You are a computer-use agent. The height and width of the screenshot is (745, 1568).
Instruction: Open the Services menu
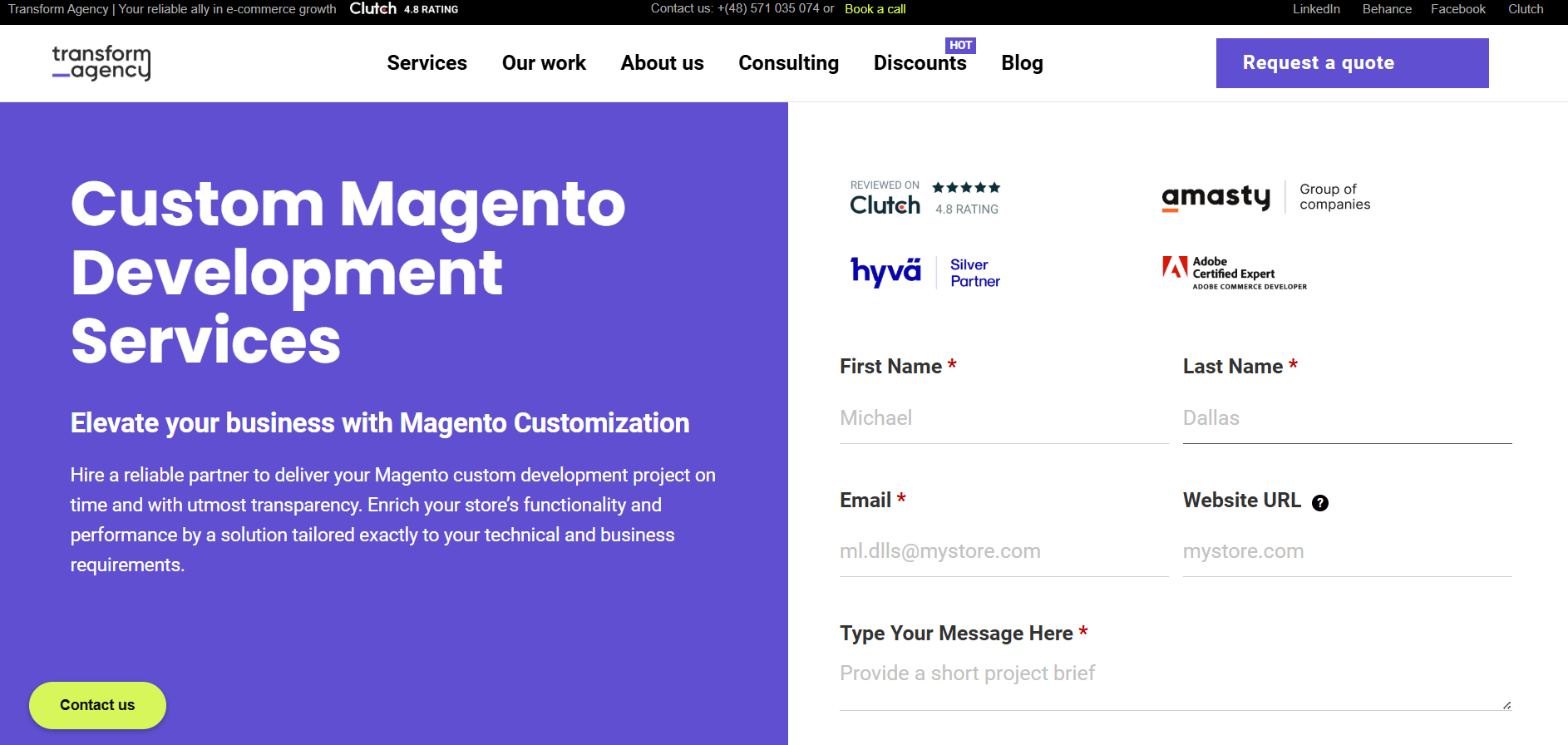pos(427,63)
